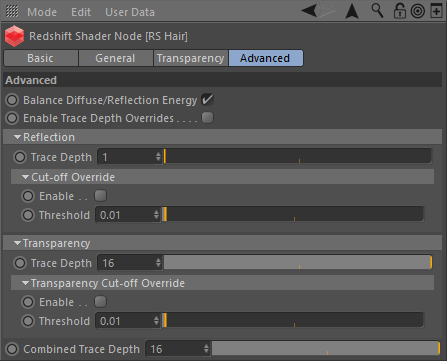The width and height of the screenshot is (447, 361).
Task: Collapse the Transparency section
Action: pos(17,243)
